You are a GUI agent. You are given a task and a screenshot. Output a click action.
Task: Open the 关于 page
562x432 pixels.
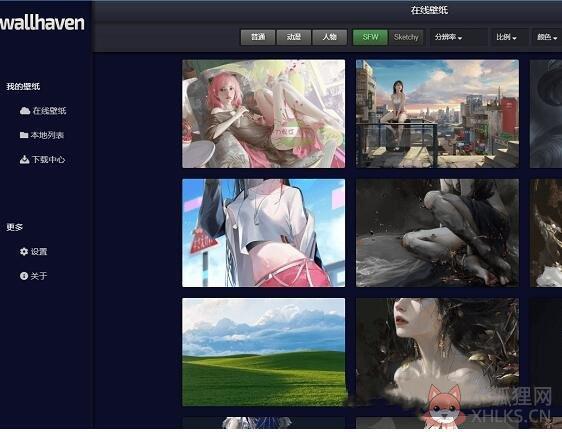coord(34,276)
